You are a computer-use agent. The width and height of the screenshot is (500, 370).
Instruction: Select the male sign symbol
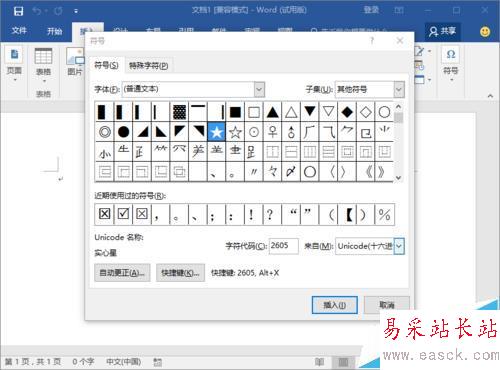pyautogui.click(x=291, y=132)
